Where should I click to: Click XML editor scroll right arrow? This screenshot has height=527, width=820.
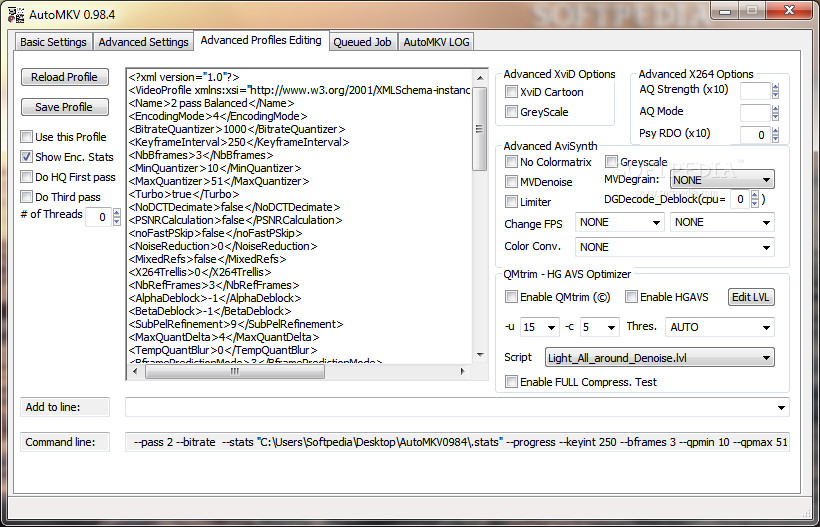[x=462, y=372]
